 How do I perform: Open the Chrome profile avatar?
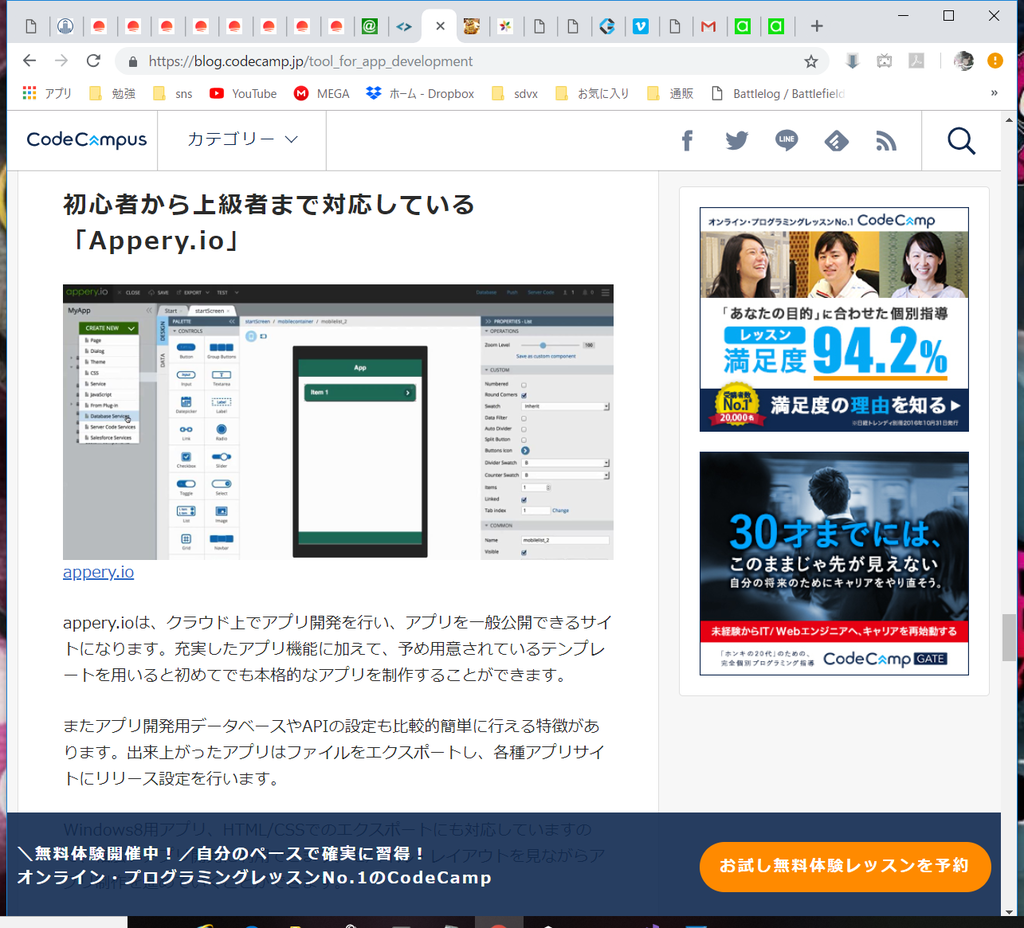(963, 61)
